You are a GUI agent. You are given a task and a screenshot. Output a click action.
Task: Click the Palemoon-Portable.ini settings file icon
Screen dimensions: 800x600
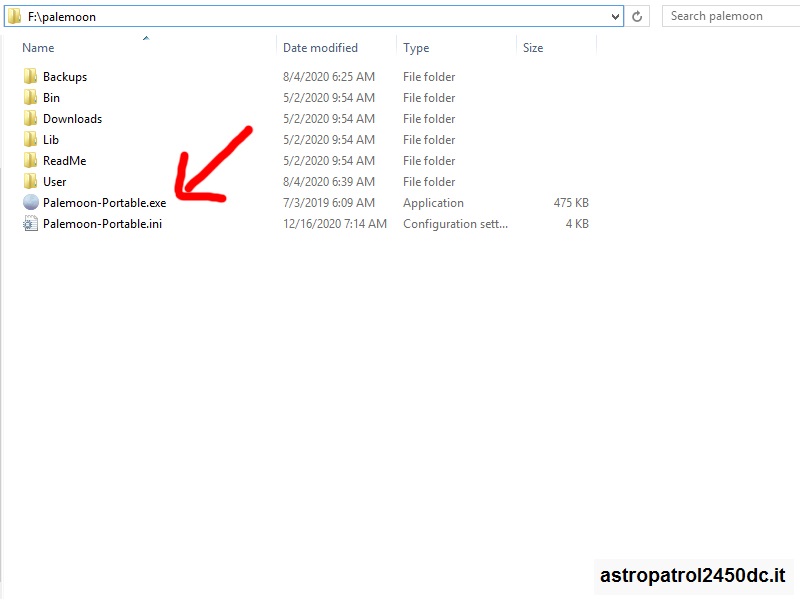[30, 223]
